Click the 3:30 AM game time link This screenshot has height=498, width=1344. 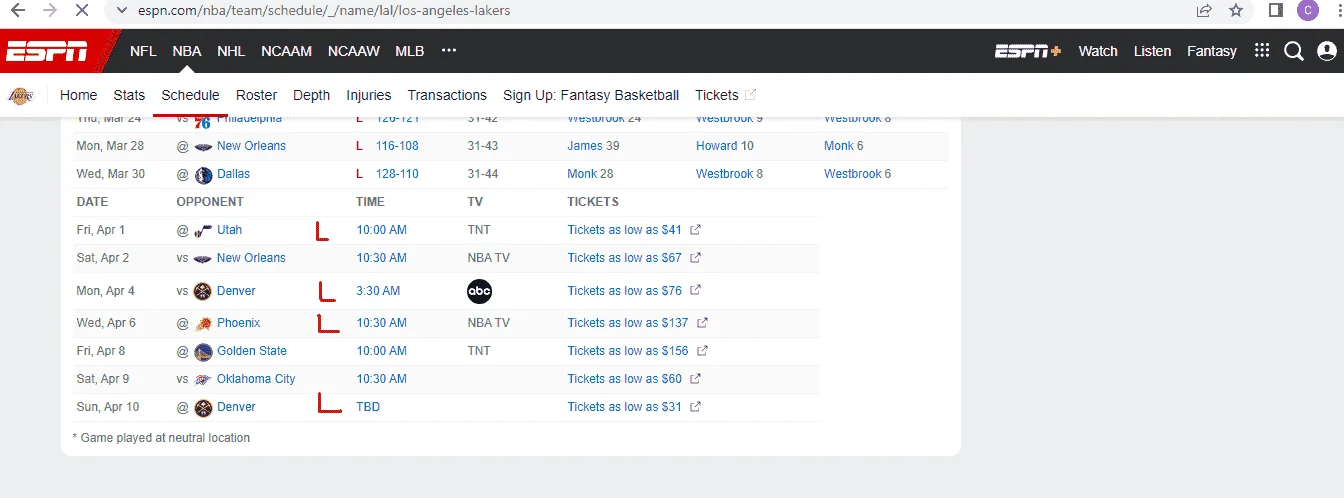point(378,291)
